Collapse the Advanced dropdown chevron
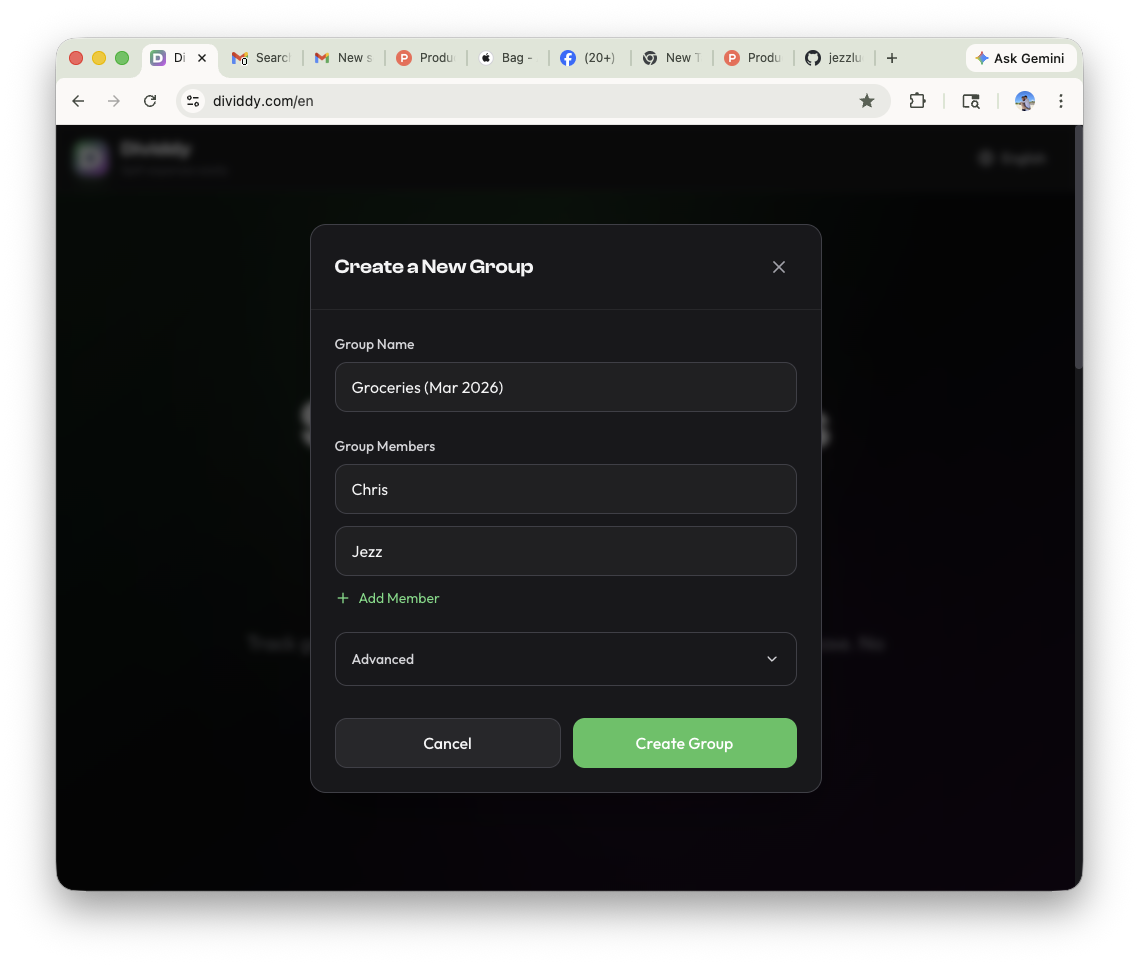 tap(771, 659)
